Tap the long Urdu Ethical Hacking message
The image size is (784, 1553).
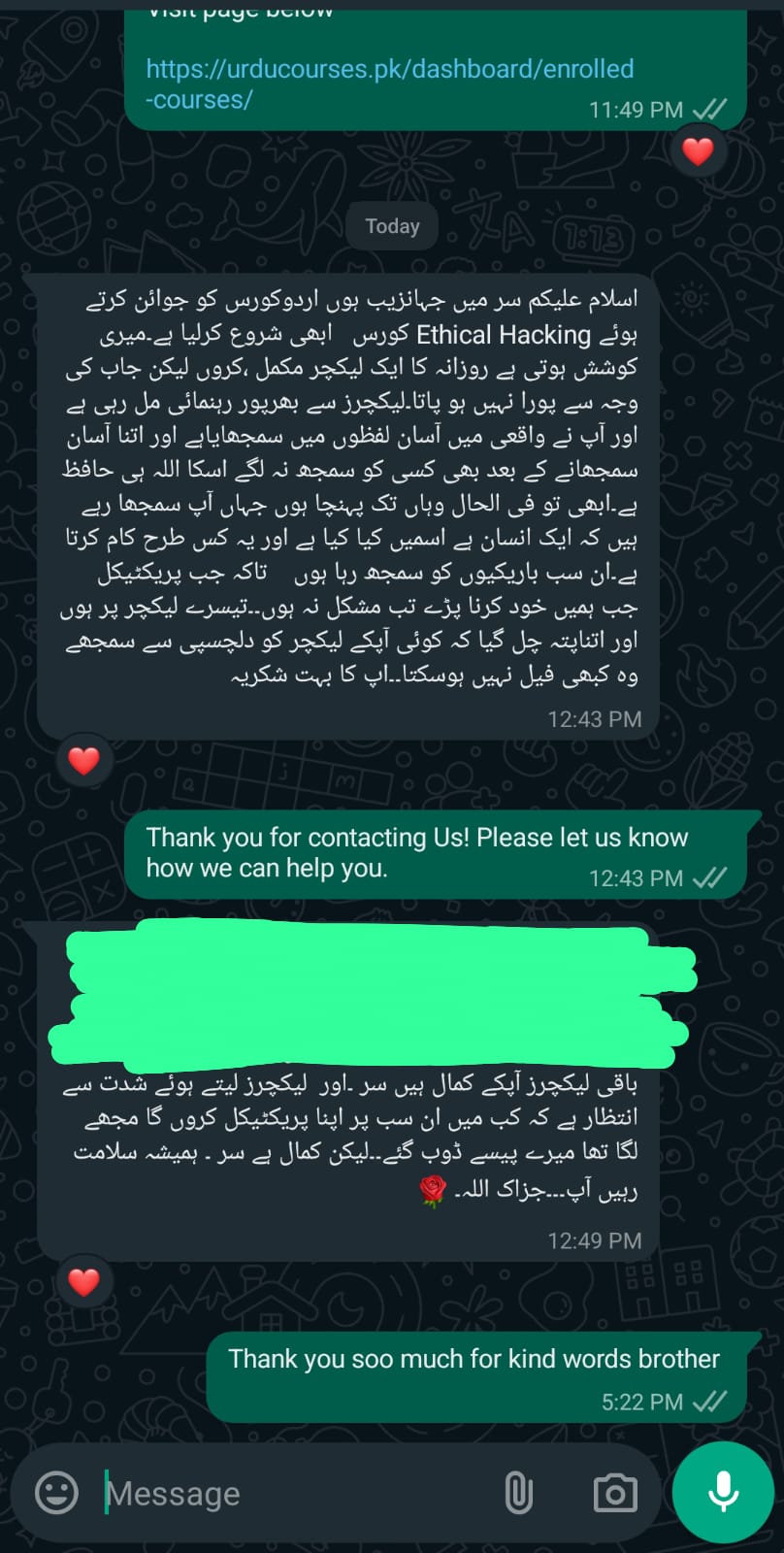click(348, 505)
